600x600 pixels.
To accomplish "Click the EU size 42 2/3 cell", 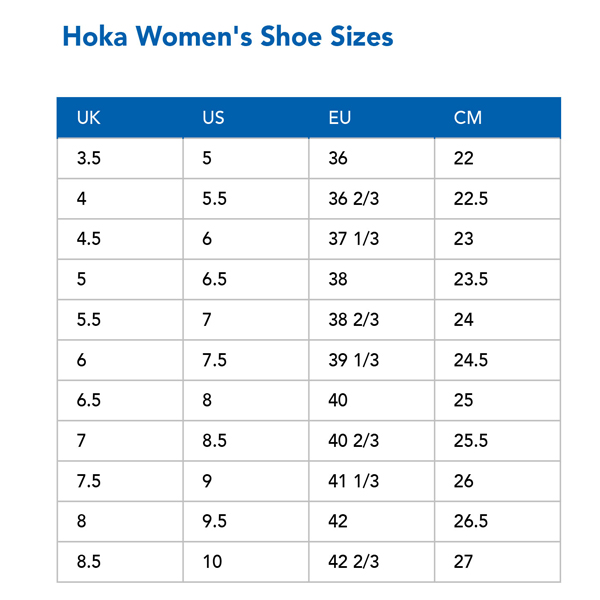I will [x=372, y=562].
